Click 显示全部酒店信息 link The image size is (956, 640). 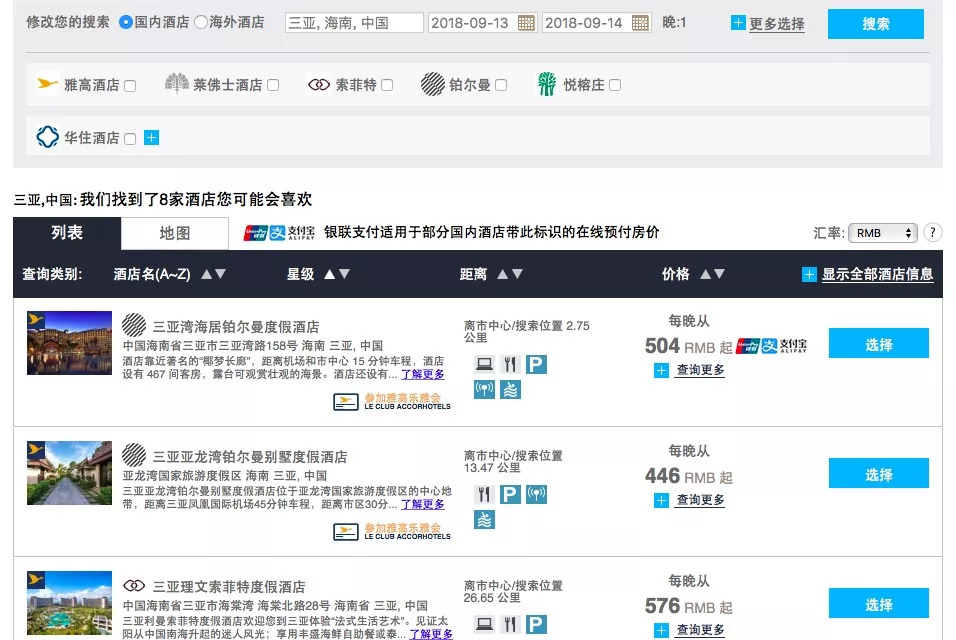(x=877, y=275)
